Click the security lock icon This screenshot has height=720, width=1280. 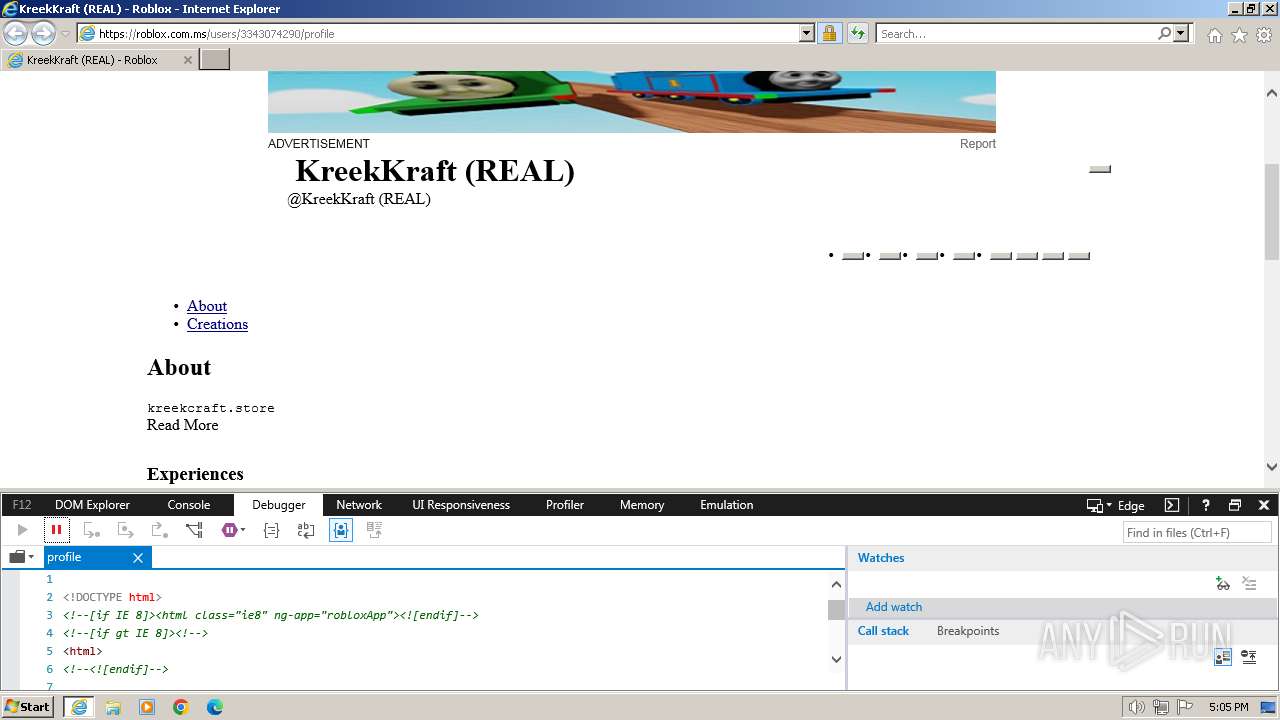(829, 33)
